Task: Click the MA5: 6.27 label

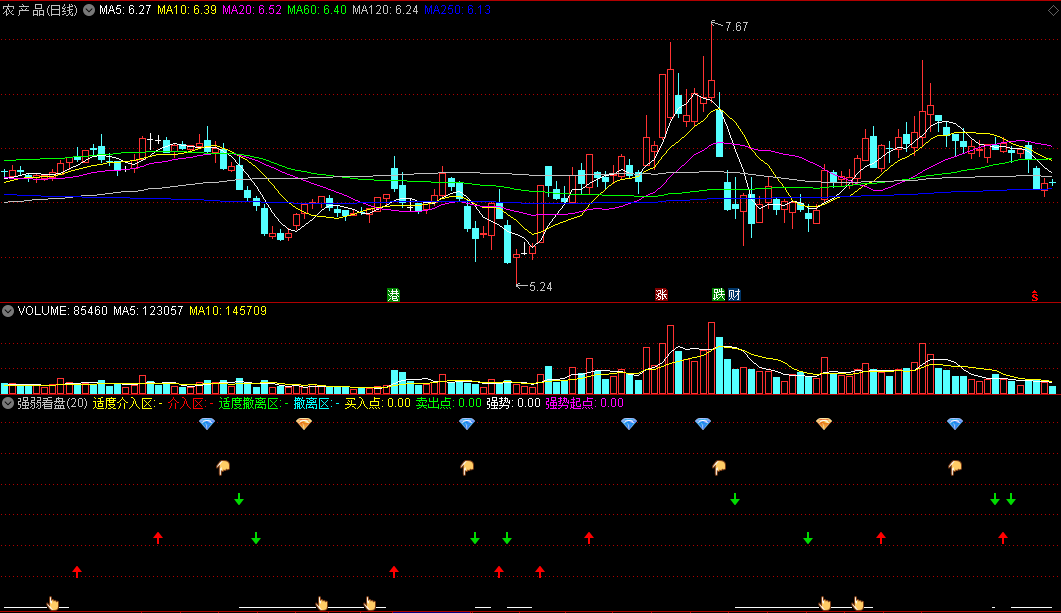Action: pyautogui.click(x=125, y=10)
